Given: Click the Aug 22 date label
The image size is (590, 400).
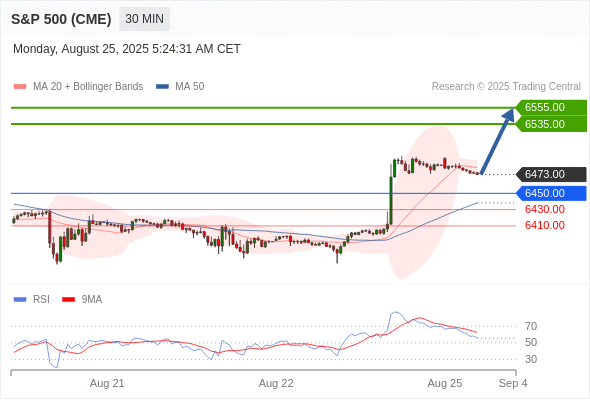Looking at the screenshot, I should tap(276, 383).
